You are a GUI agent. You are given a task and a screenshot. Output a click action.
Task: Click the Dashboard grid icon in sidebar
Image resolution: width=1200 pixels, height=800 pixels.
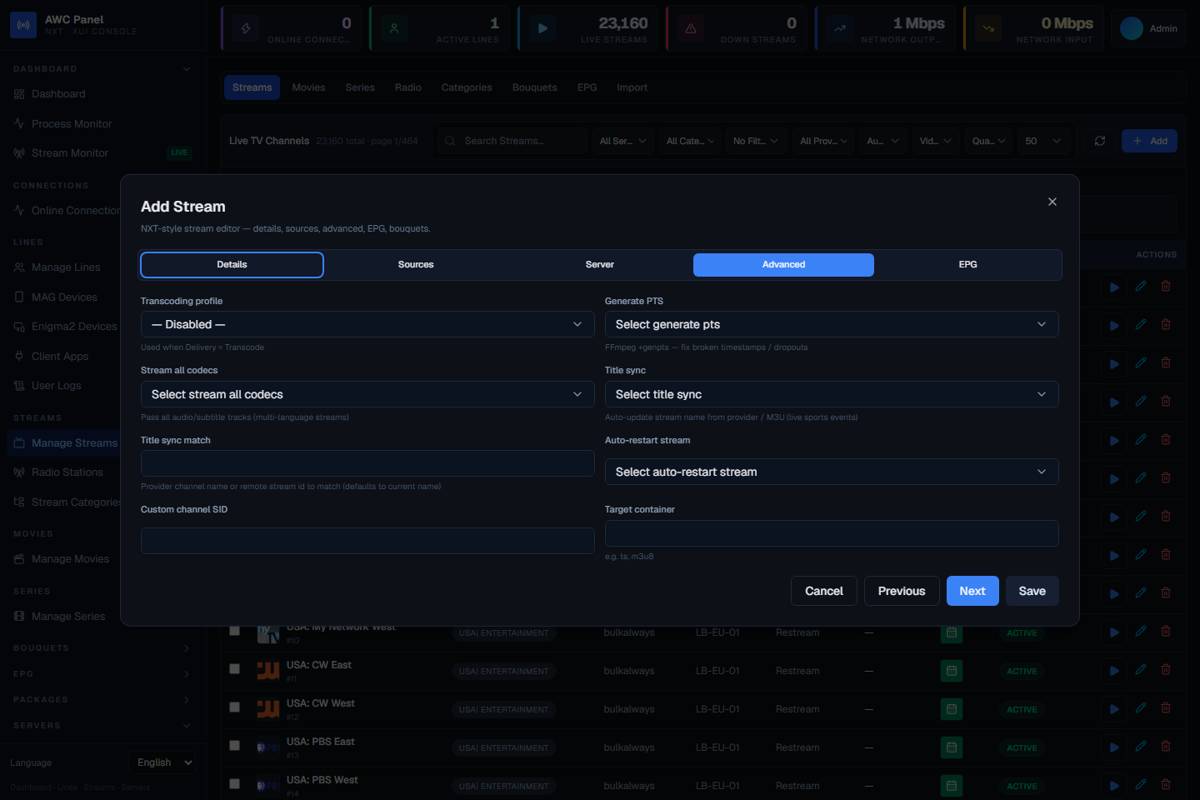pyautogui.click(x=19, y=94)
